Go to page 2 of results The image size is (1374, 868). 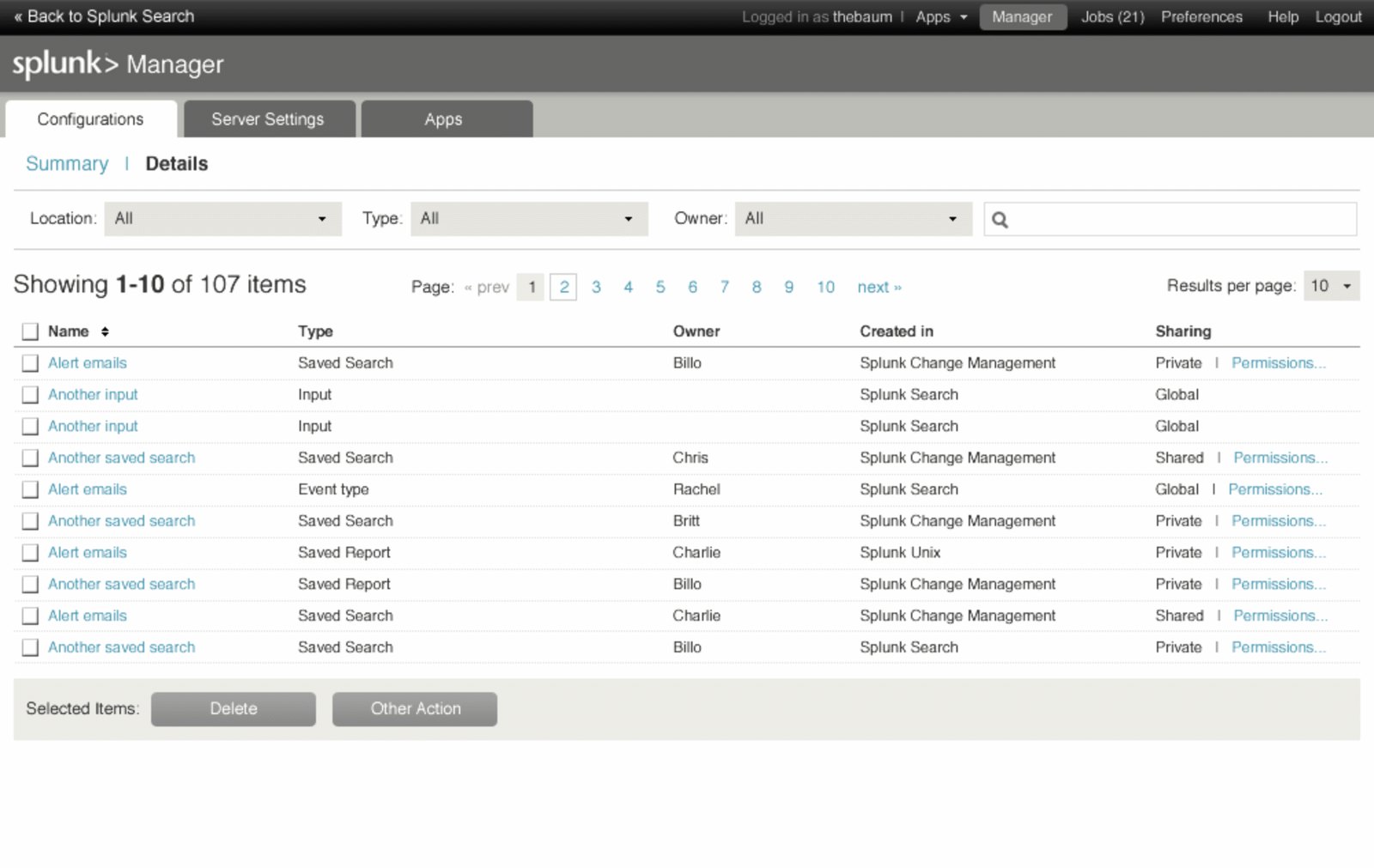tap(563, 287)
